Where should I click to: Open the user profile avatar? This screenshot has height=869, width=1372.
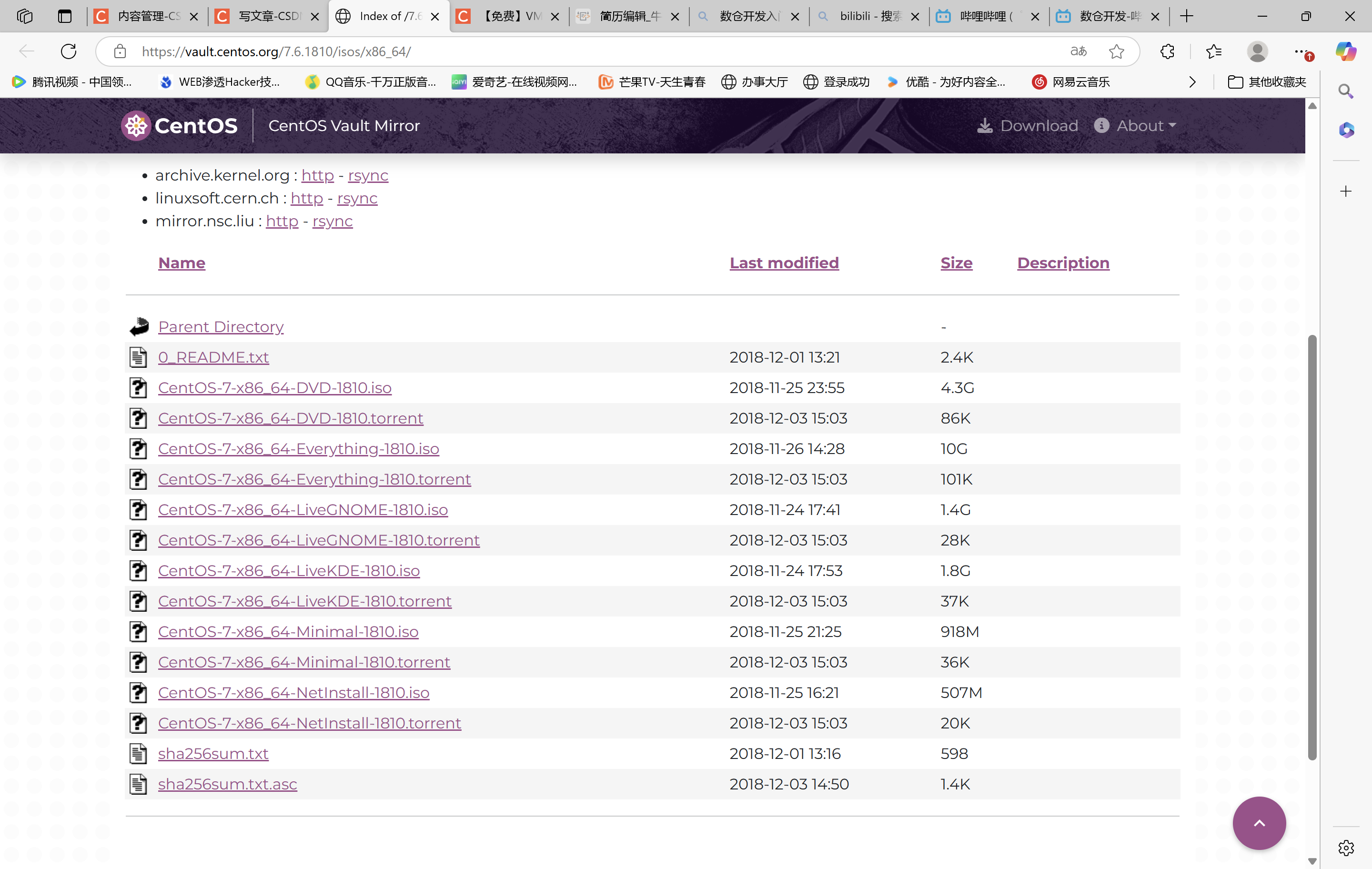[1257, 52]
